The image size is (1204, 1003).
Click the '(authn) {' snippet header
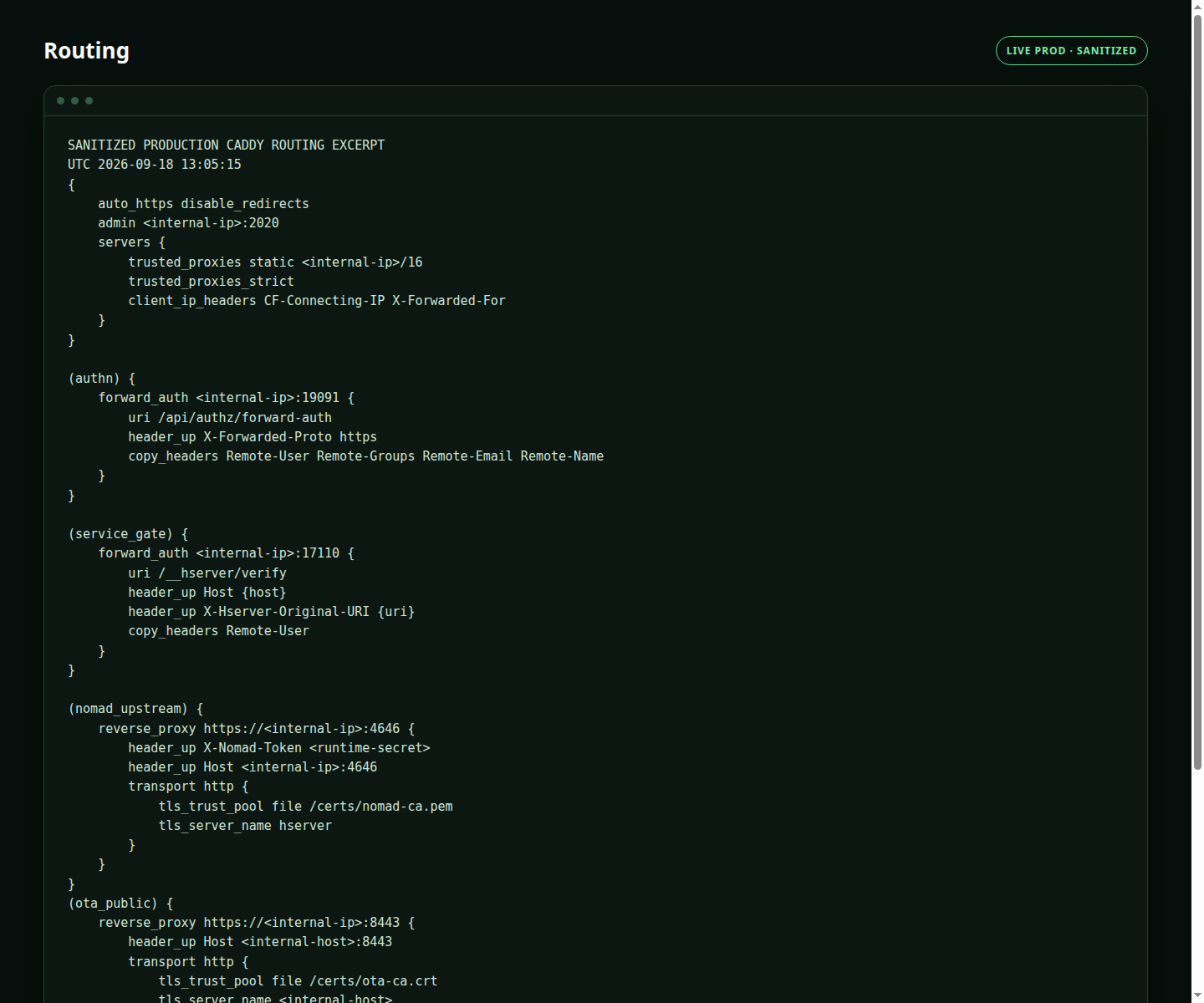[101, 379]
